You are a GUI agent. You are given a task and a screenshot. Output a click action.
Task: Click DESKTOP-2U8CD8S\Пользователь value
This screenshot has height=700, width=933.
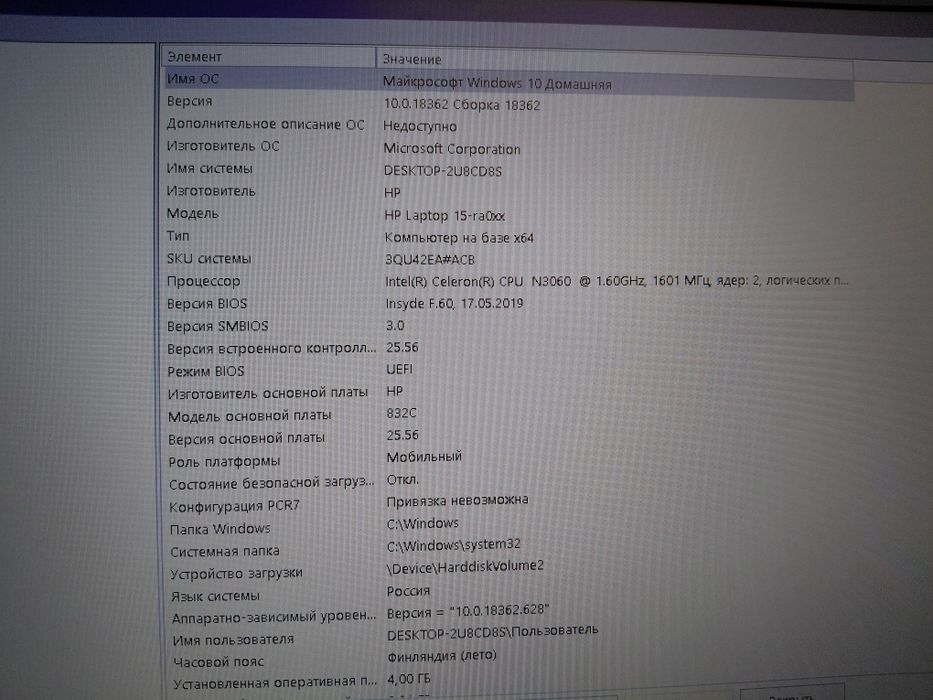pos(493,633)
